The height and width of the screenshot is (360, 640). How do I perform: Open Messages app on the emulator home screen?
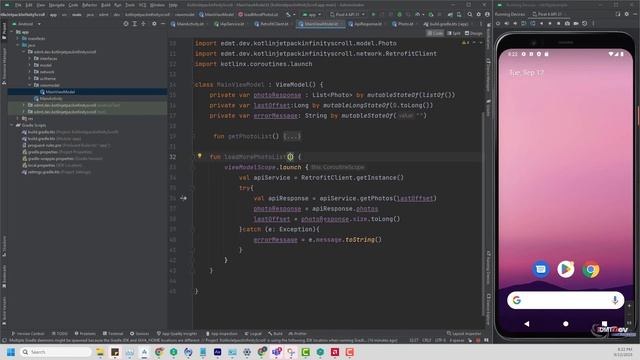point(540,269)
